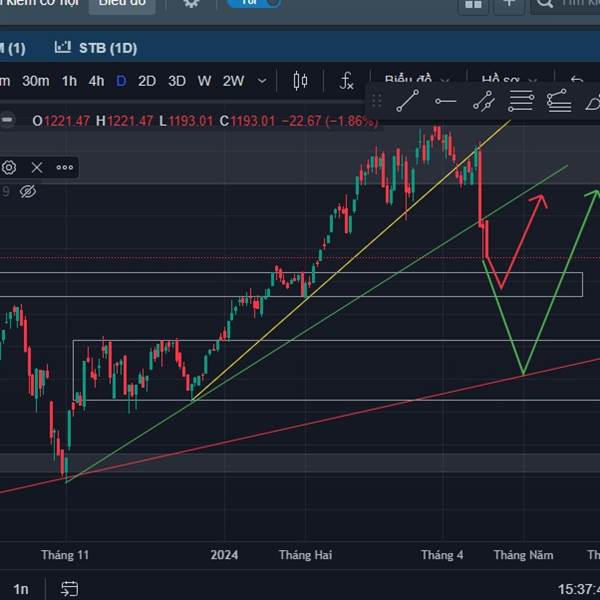
Task: Open the Biểu đồ dropdown in toolbar
Action: [x=417, y=79]
